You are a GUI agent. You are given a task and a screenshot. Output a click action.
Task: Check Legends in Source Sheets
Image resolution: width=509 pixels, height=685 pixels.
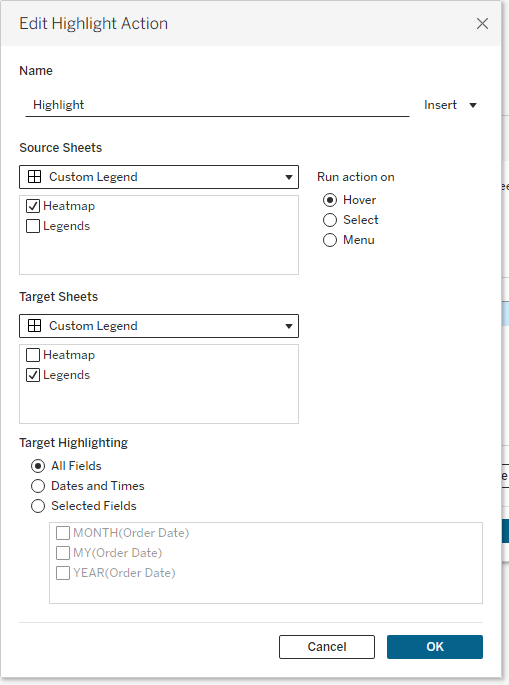point(33,226)
